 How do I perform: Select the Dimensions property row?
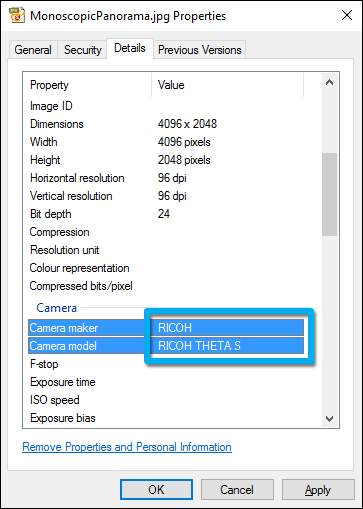click(x=166, y=124)
